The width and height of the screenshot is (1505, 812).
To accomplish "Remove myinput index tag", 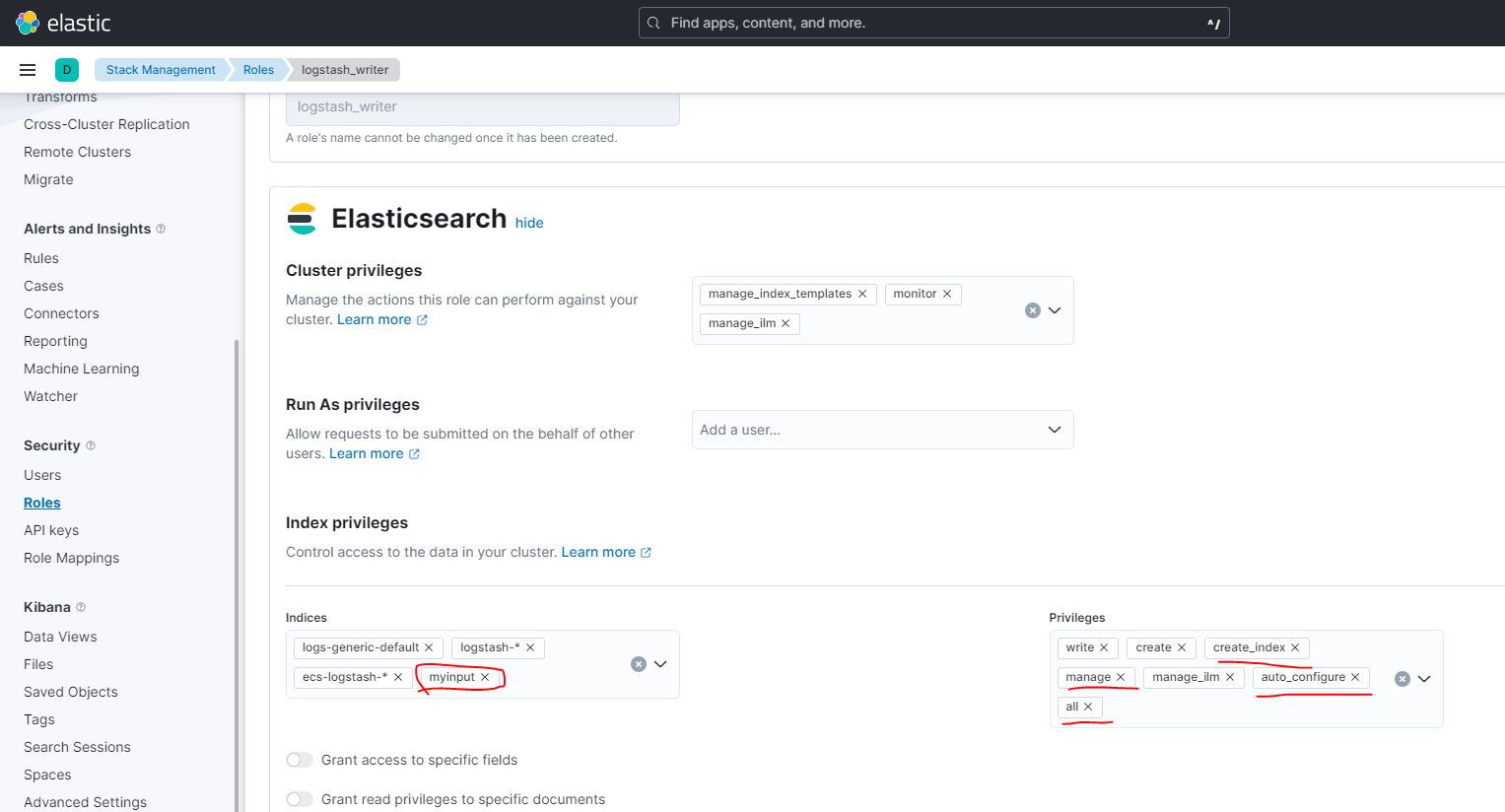I will tap(485, 677).
